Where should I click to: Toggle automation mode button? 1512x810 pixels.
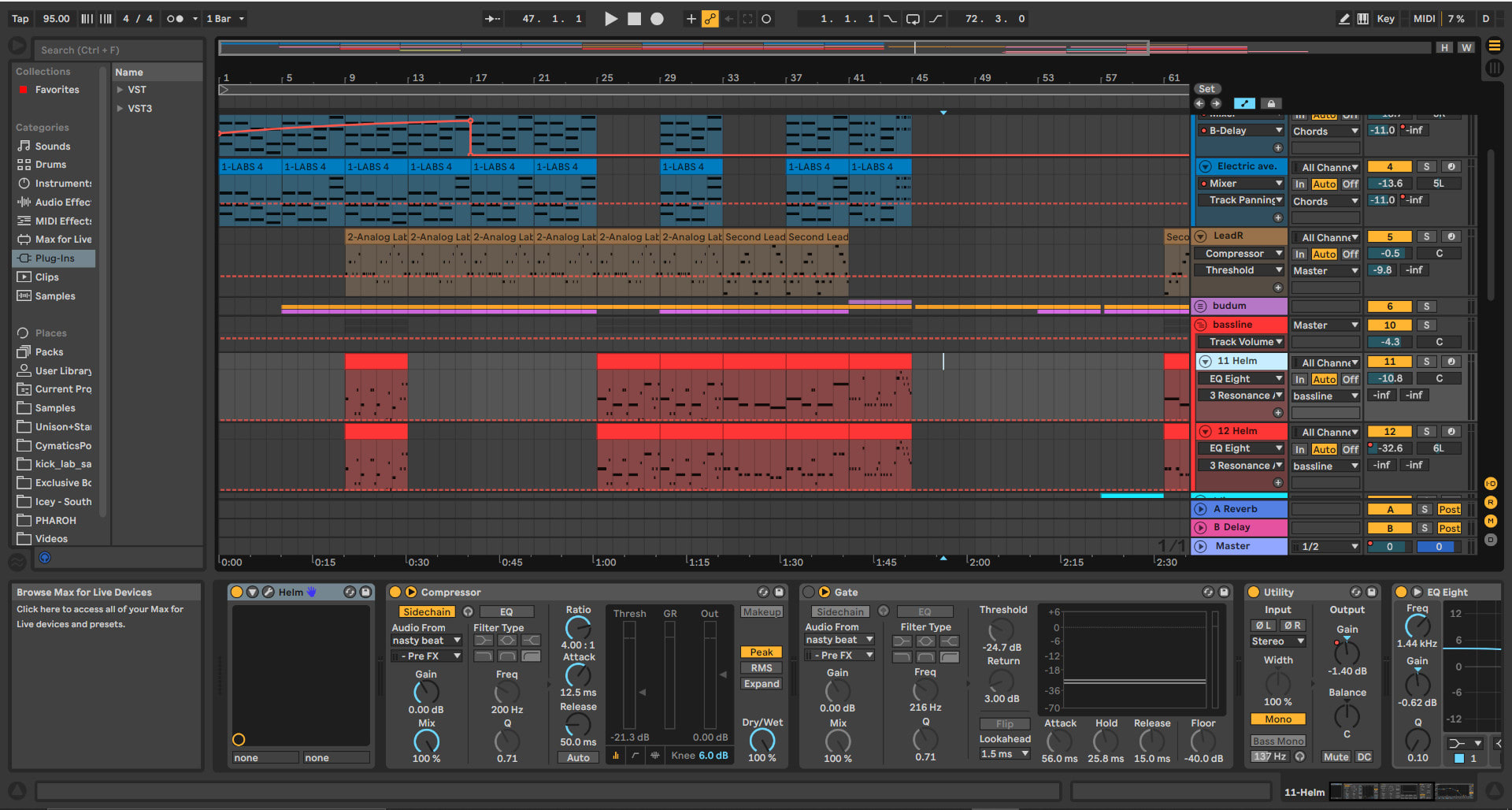1244,103
